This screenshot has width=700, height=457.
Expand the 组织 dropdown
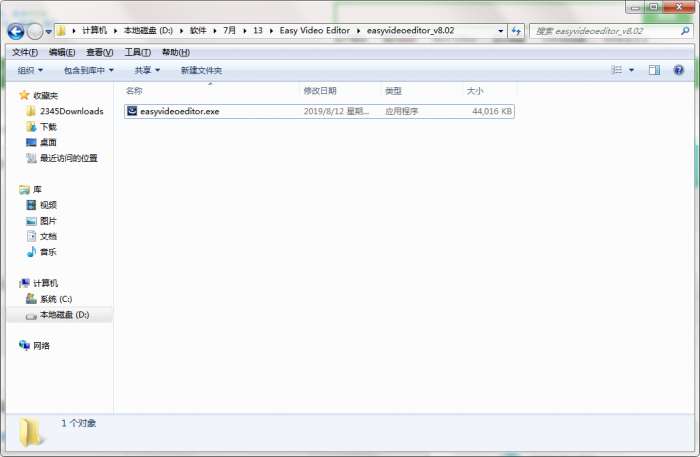point(30,70)
